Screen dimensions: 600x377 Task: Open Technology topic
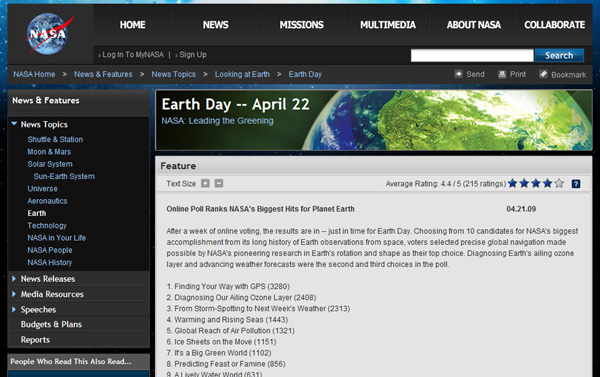click(47, 225)
